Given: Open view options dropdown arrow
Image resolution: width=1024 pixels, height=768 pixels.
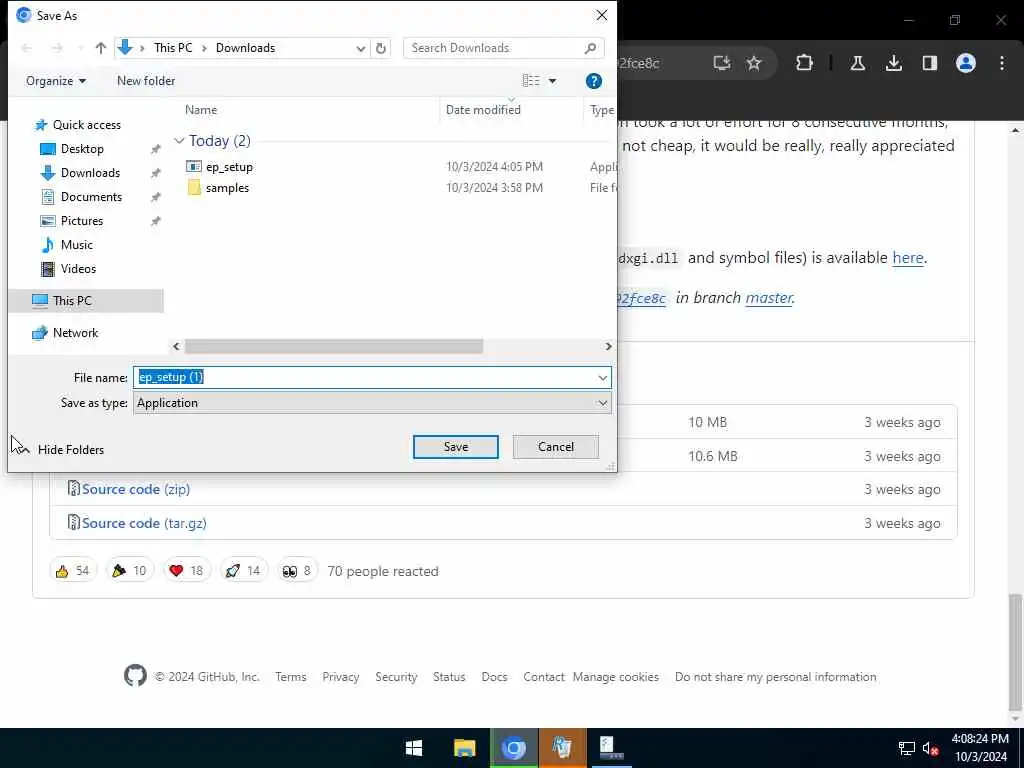Looking at the screenshot, I should 552,81.
